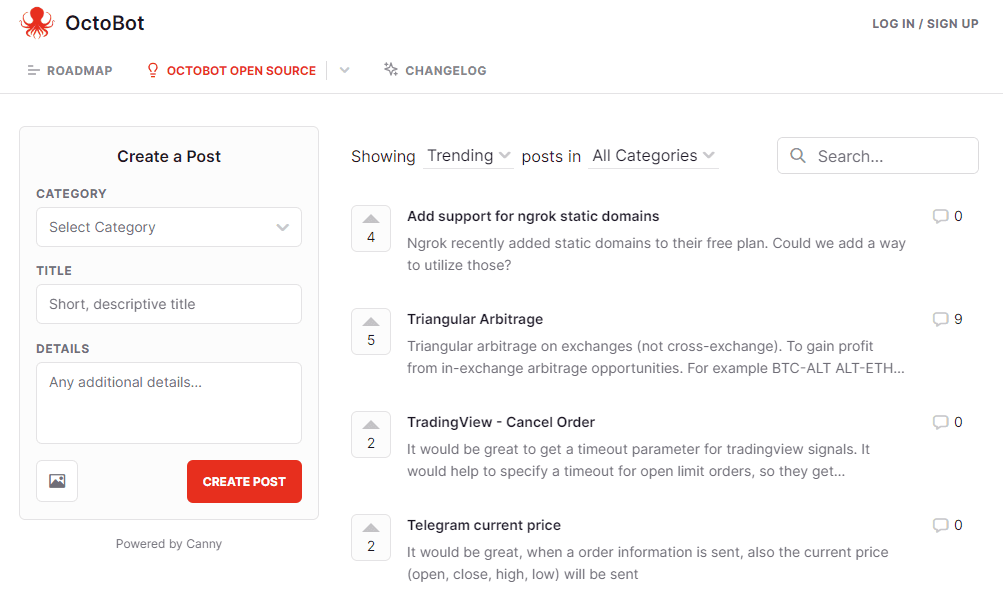Click the OctoBot brand name text
1003x607 pixels.
[105, 23]
